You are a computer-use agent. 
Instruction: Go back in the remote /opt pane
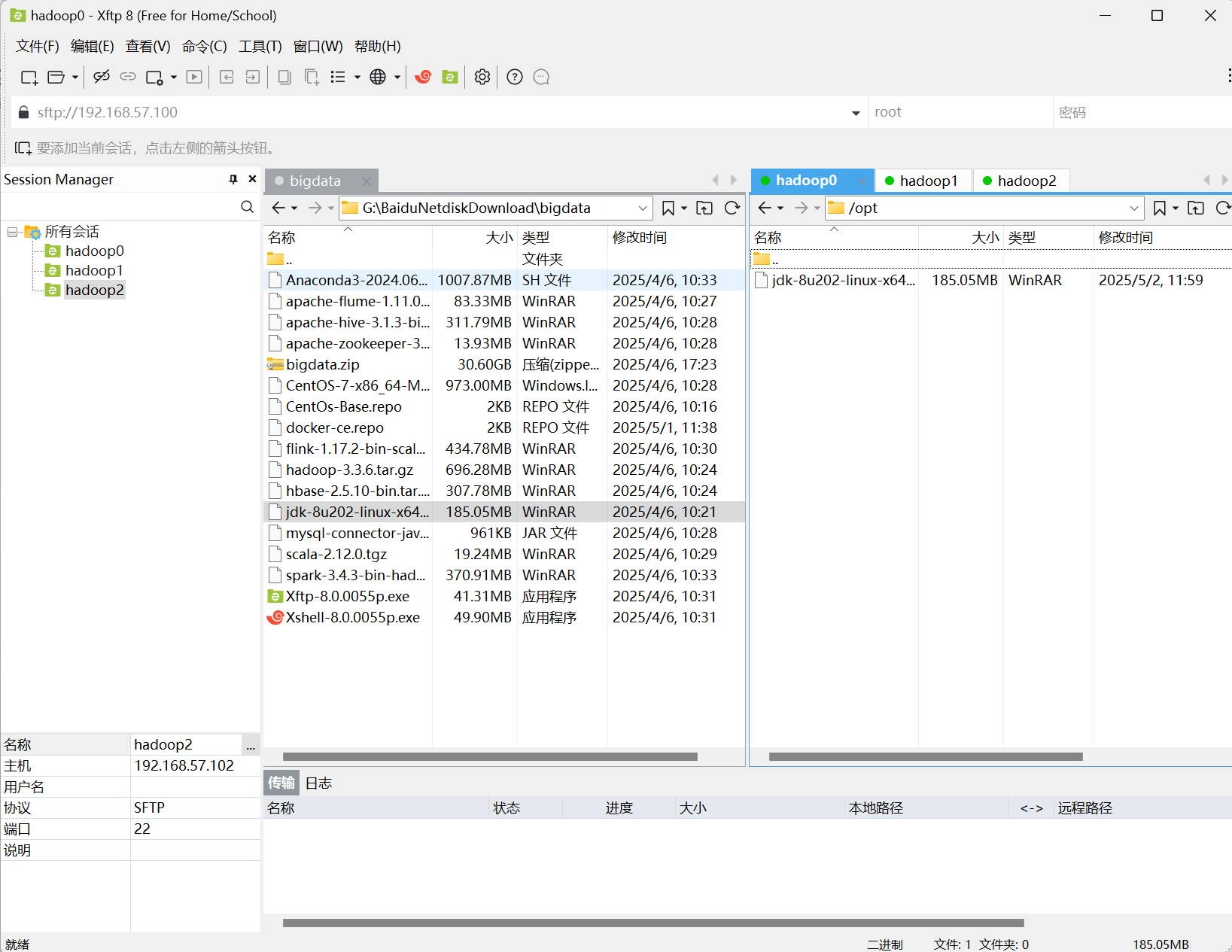click(765, 208)
